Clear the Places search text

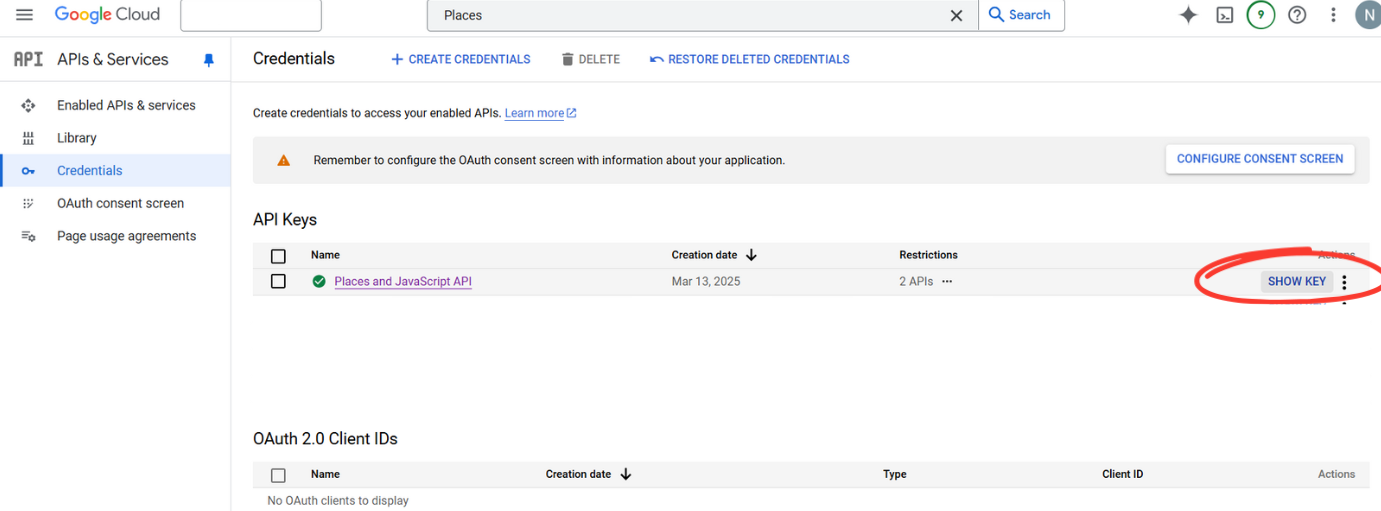click(x=957, y=15)
